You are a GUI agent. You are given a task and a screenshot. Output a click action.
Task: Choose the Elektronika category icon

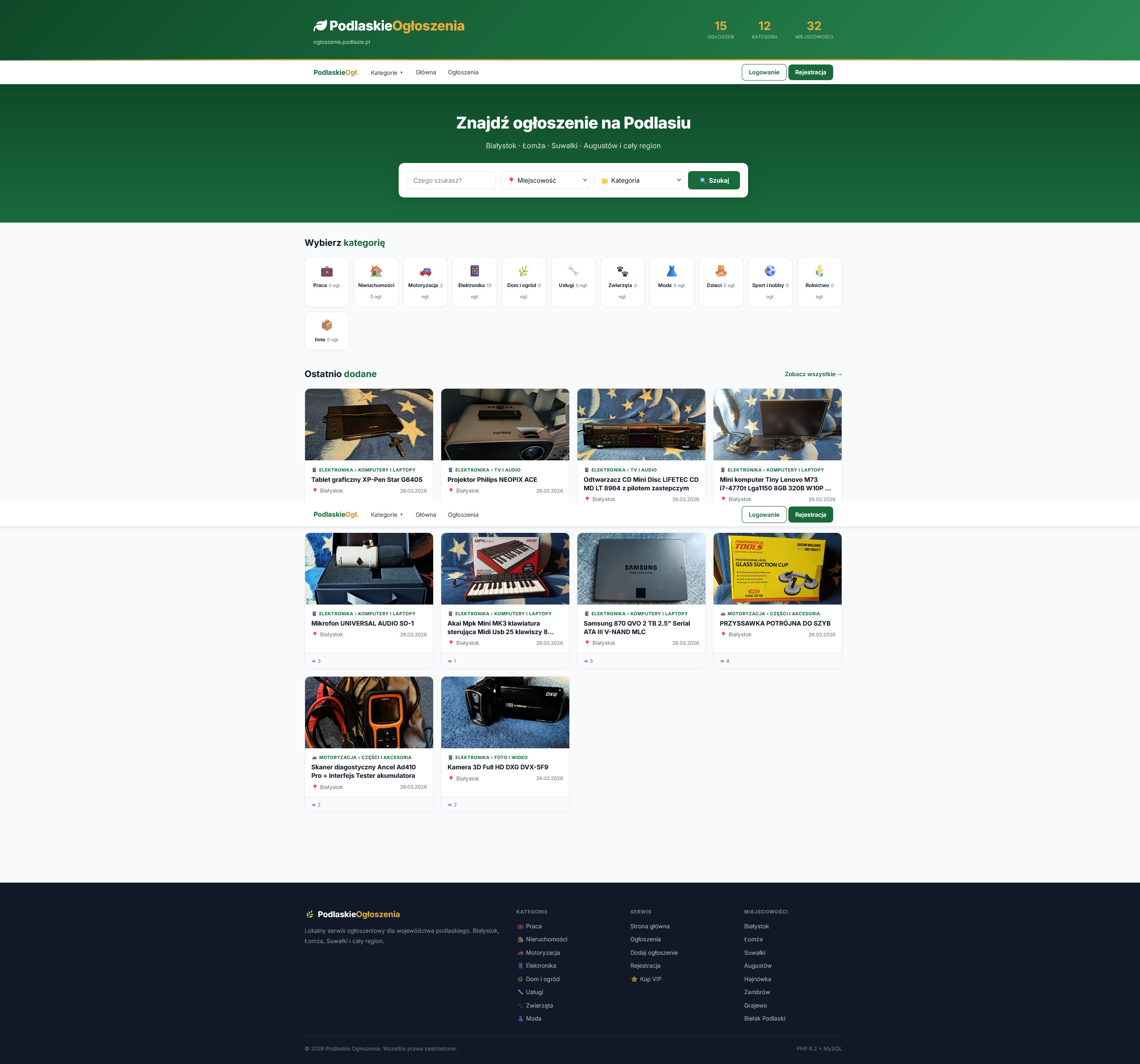pyautogui.click(x=474, y=271)
